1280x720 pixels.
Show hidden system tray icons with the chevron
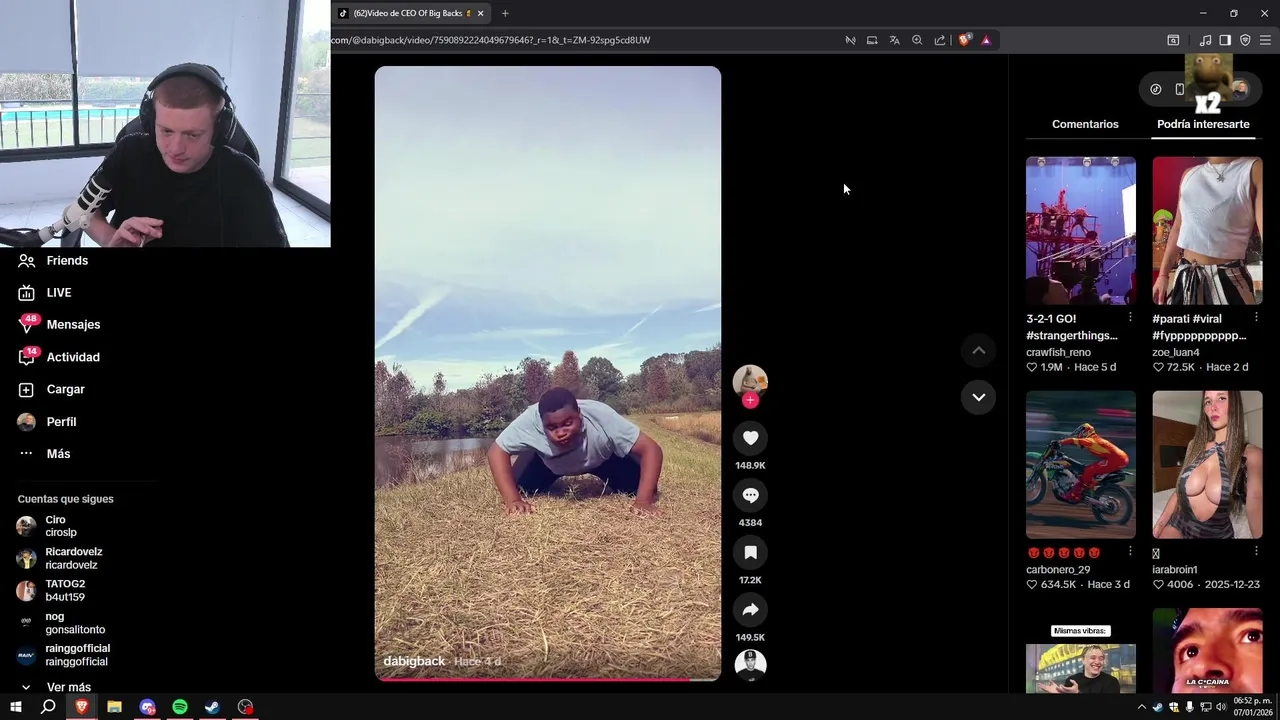pyautogui.click(x=1141, y=707)
